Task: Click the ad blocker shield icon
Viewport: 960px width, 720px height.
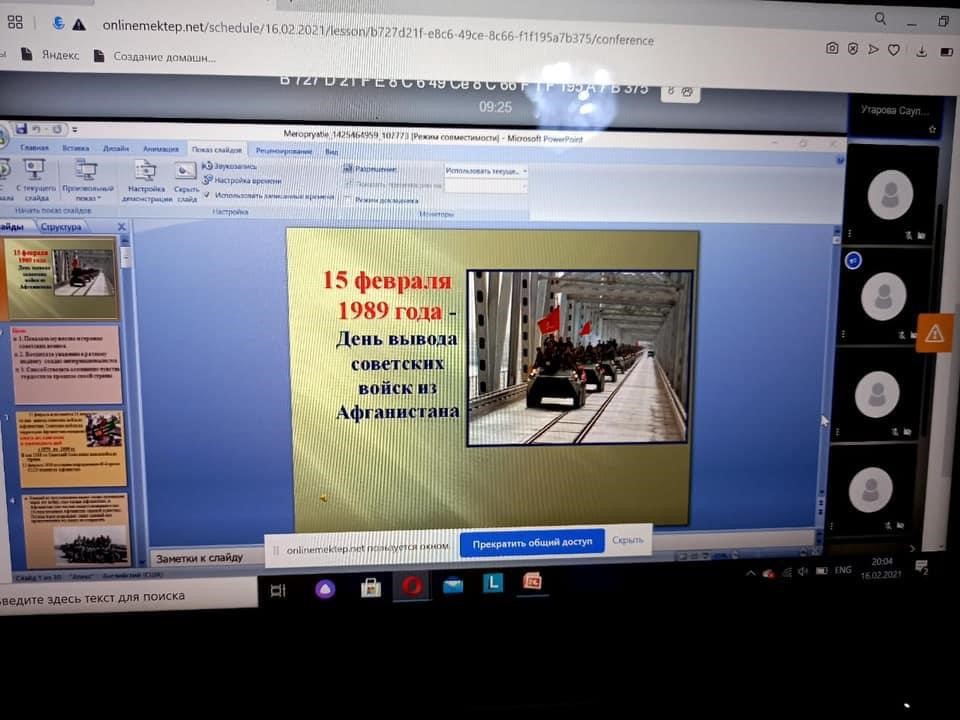Action: click(853, 49)
